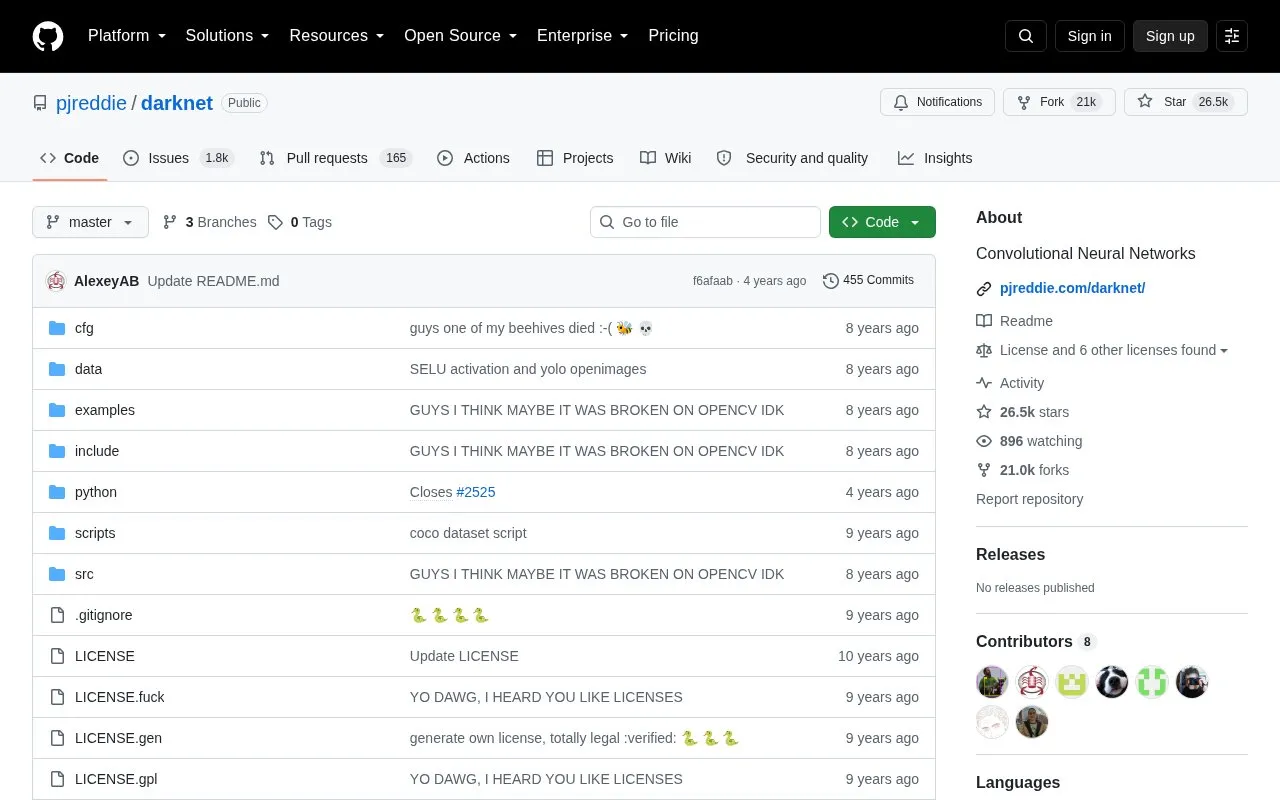Open the Security and quality tab
This screenshot has height=800, width=1280.
coord(792,158)
